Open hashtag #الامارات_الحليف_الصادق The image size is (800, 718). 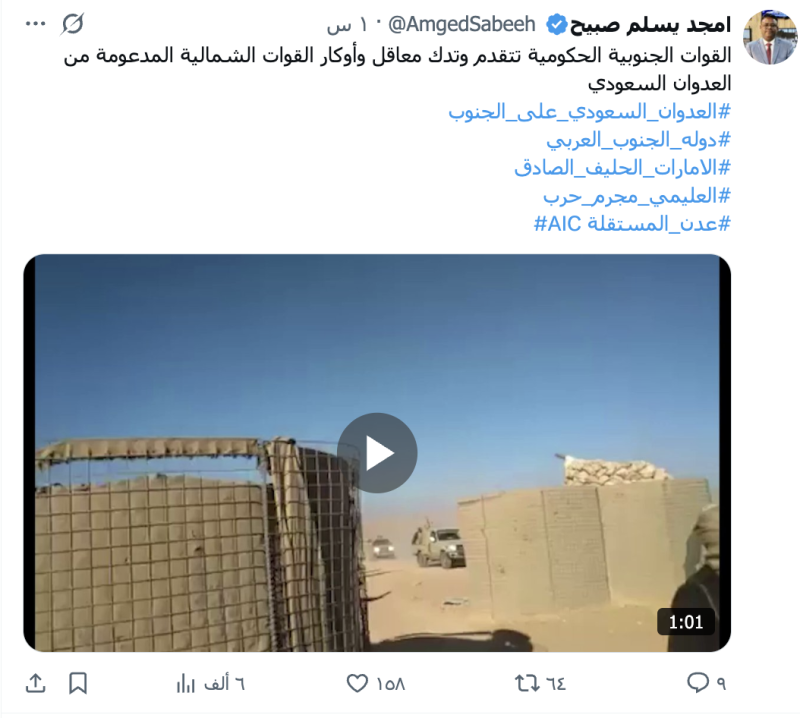[x=622, y=167]
